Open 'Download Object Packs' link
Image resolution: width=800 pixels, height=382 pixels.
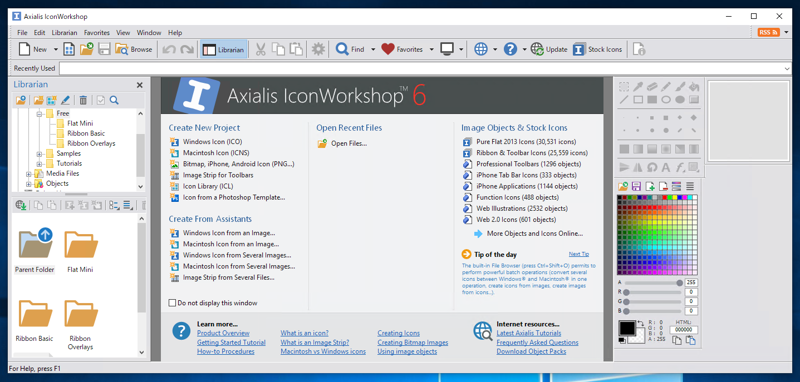[x=531, y=351]
